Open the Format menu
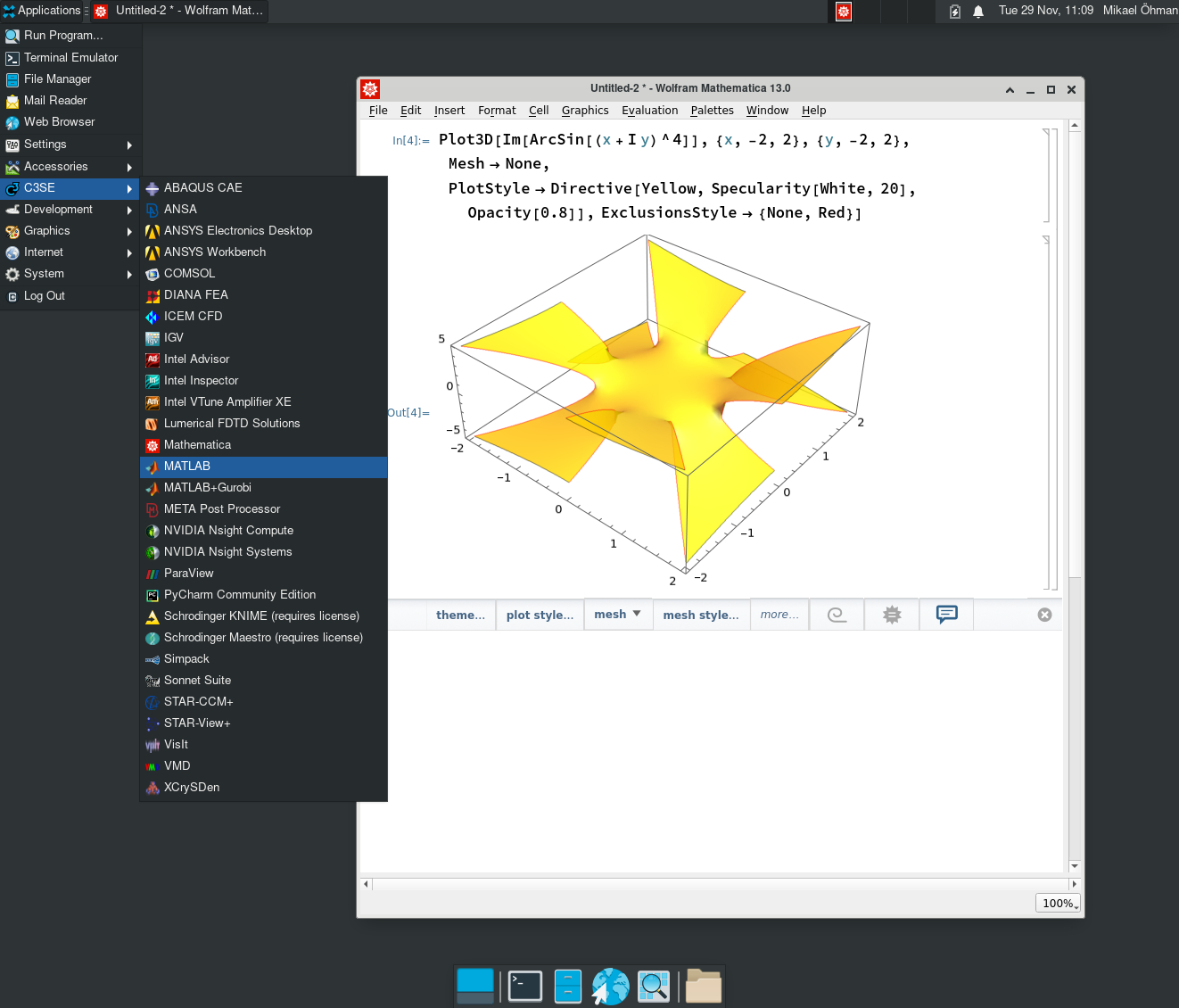 (497, 111)
